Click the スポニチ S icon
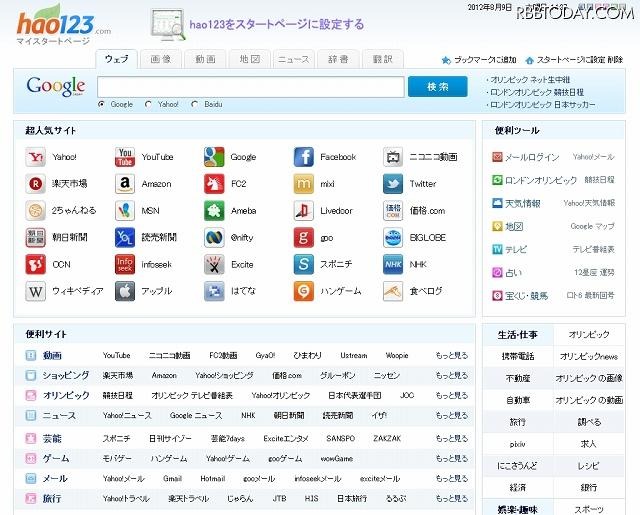 (304, 264)
